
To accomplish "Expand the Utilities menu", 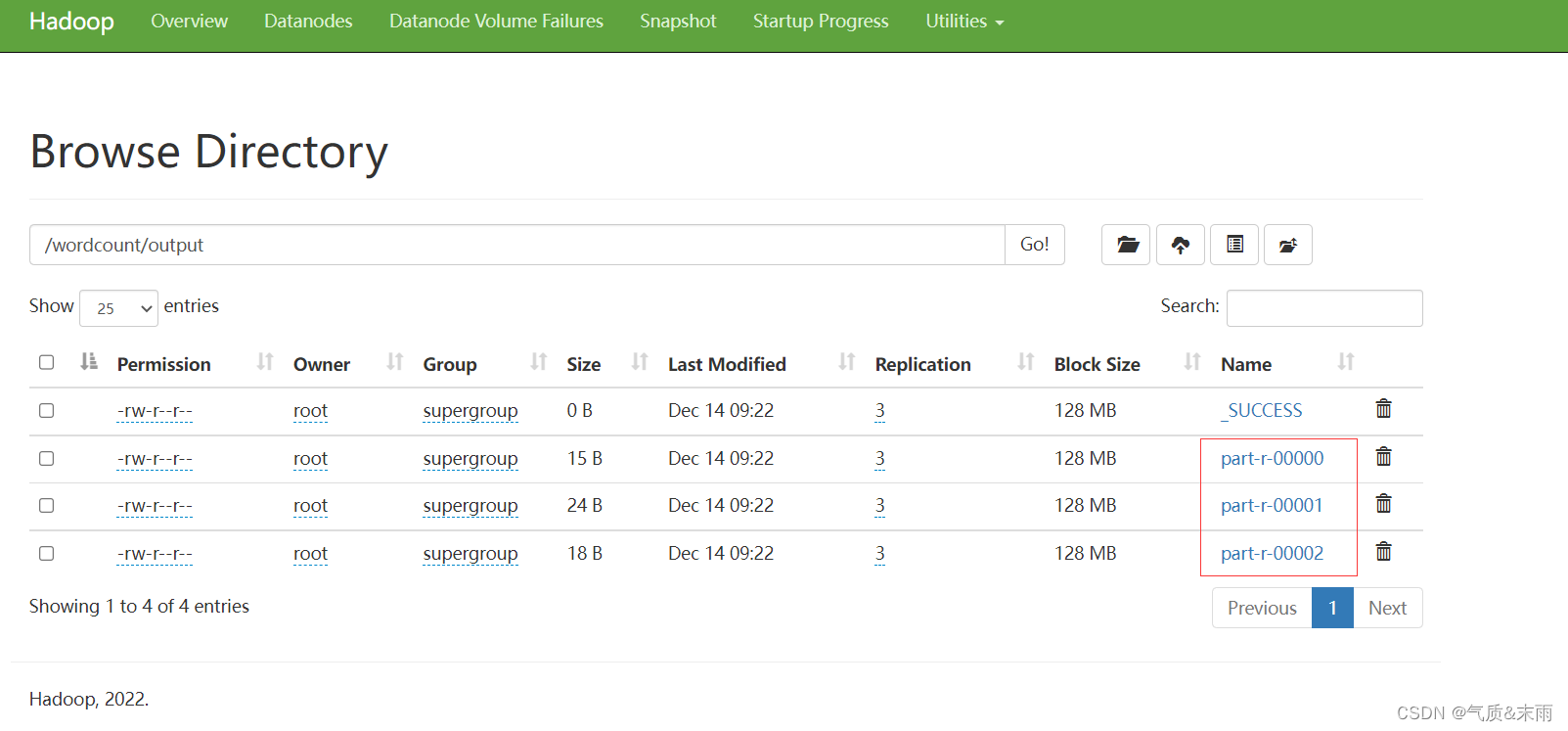I will coord(964,21).
